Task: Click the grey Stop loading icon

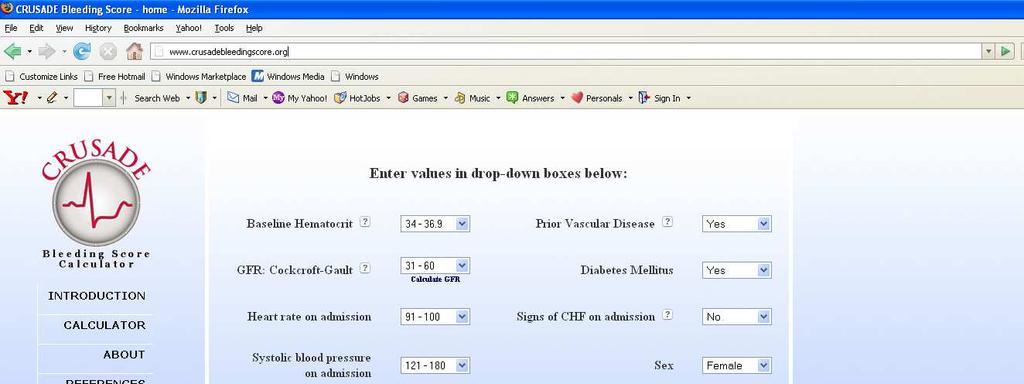Action: [108, 51]
